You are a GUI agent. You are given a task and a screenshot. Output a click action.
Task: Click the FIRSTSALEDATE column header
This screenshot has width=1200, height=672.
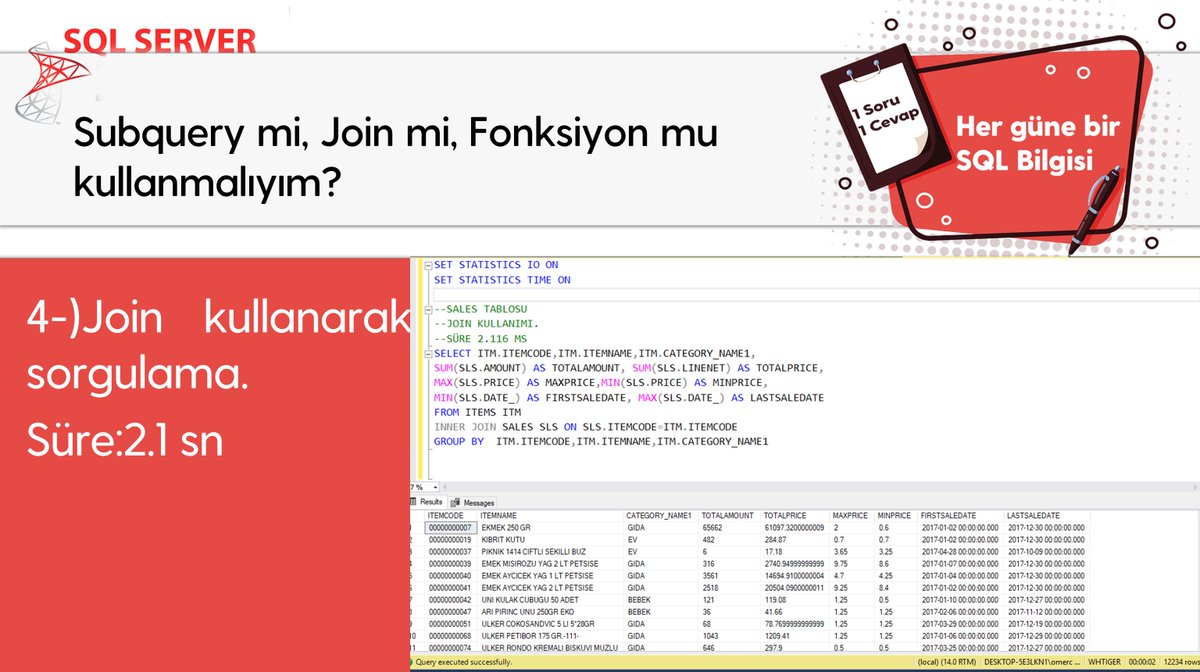coord(961,515)
